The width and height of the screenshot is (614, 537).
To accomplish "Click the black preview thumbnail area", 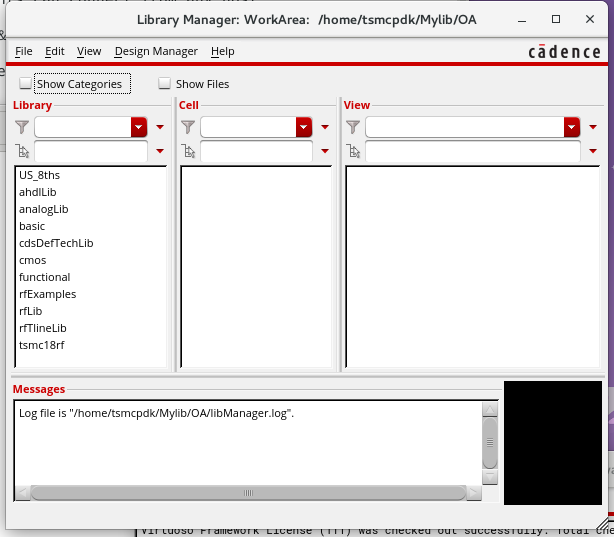I will tap(553, 443).
